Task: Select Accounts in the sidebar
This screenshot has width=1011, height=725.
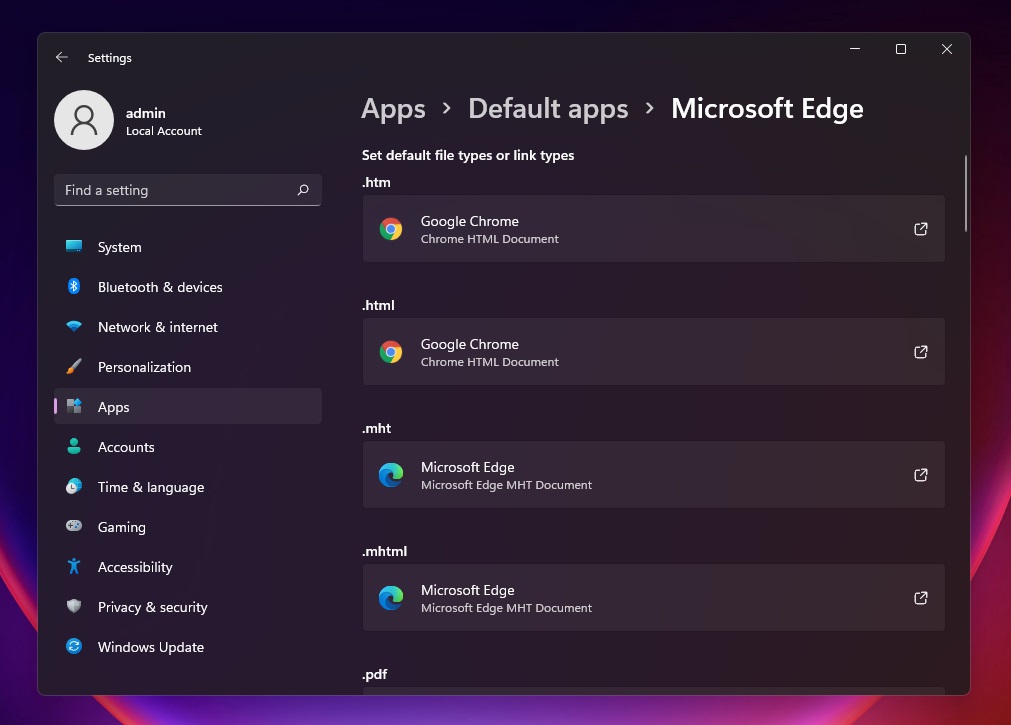Action: point(188,447)
